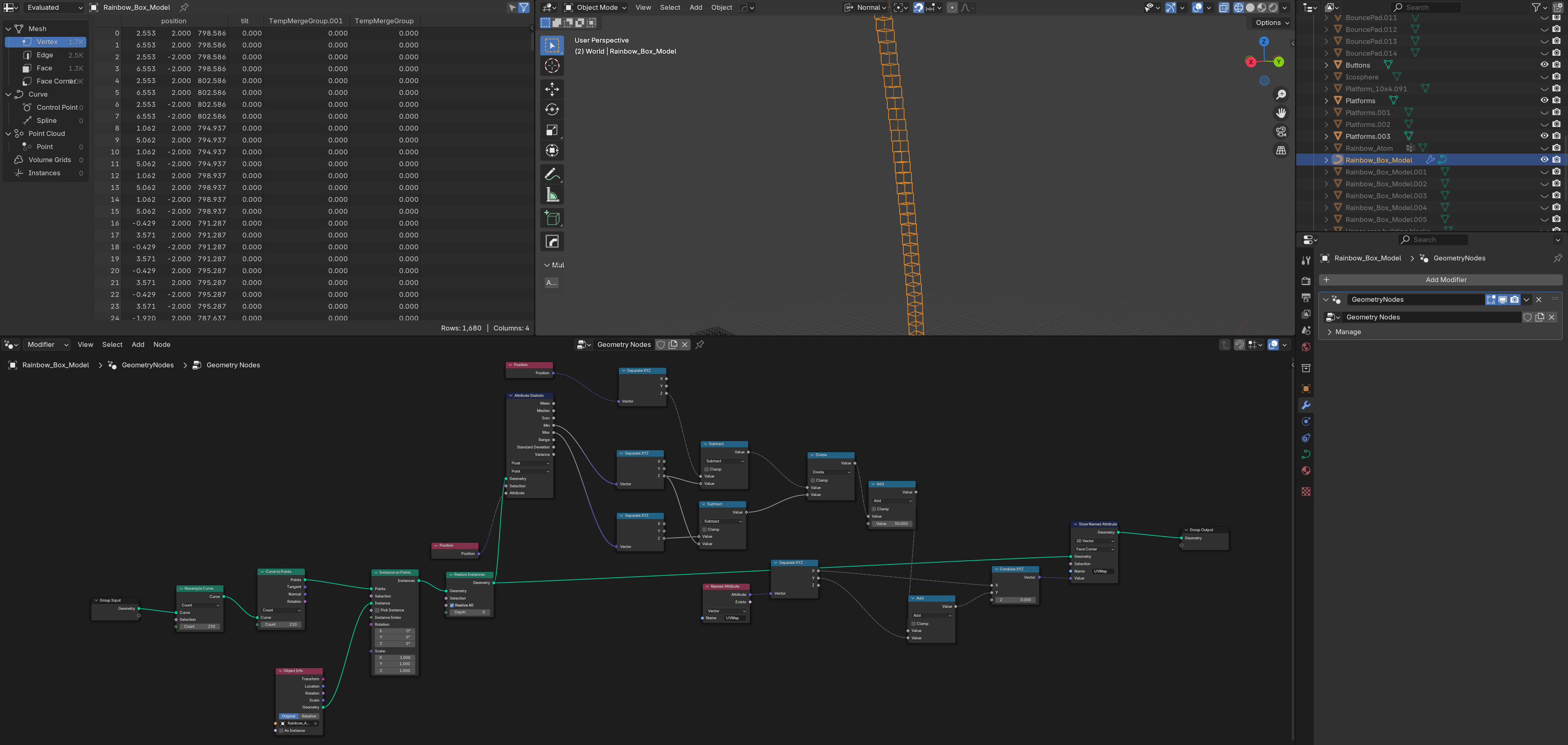Screen dimensions: 1568x745
Task: Open the Object Mode dropdown
Action: pyautogui.click(x=596, y=7)
